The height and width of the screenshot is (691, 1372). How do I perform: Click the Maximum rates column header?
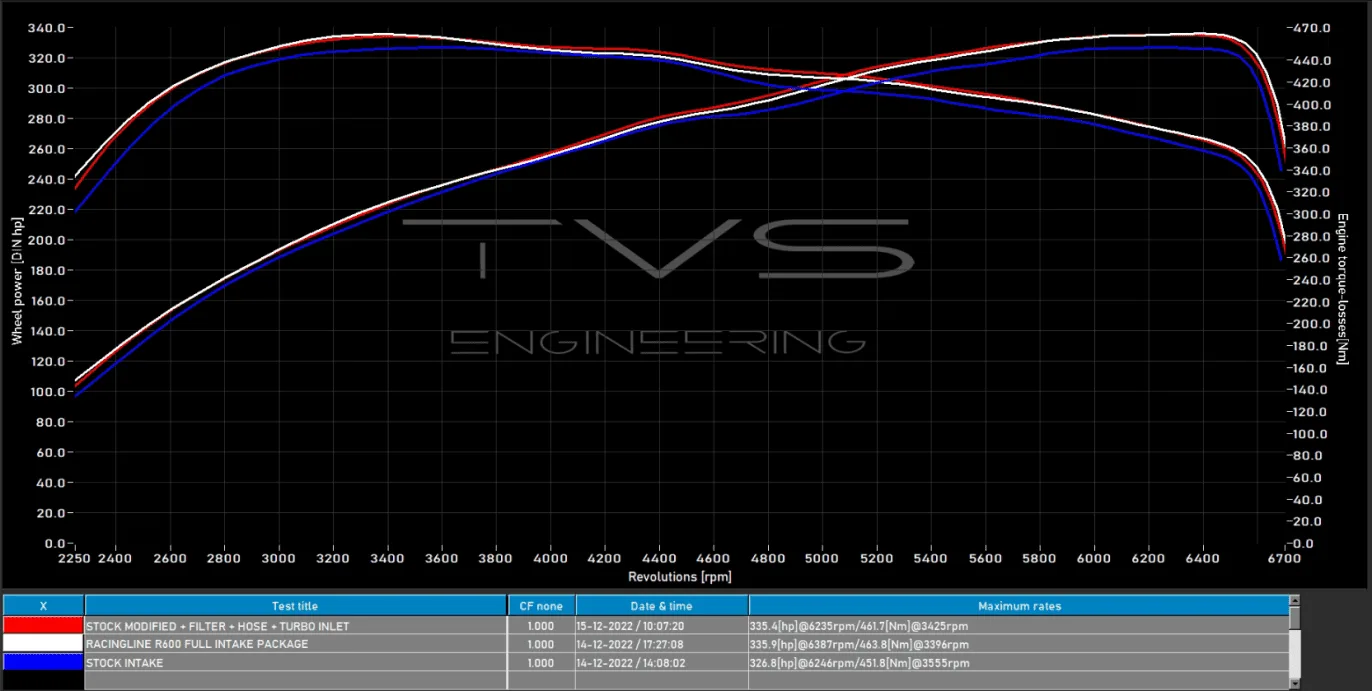(x=1019, y=606)
